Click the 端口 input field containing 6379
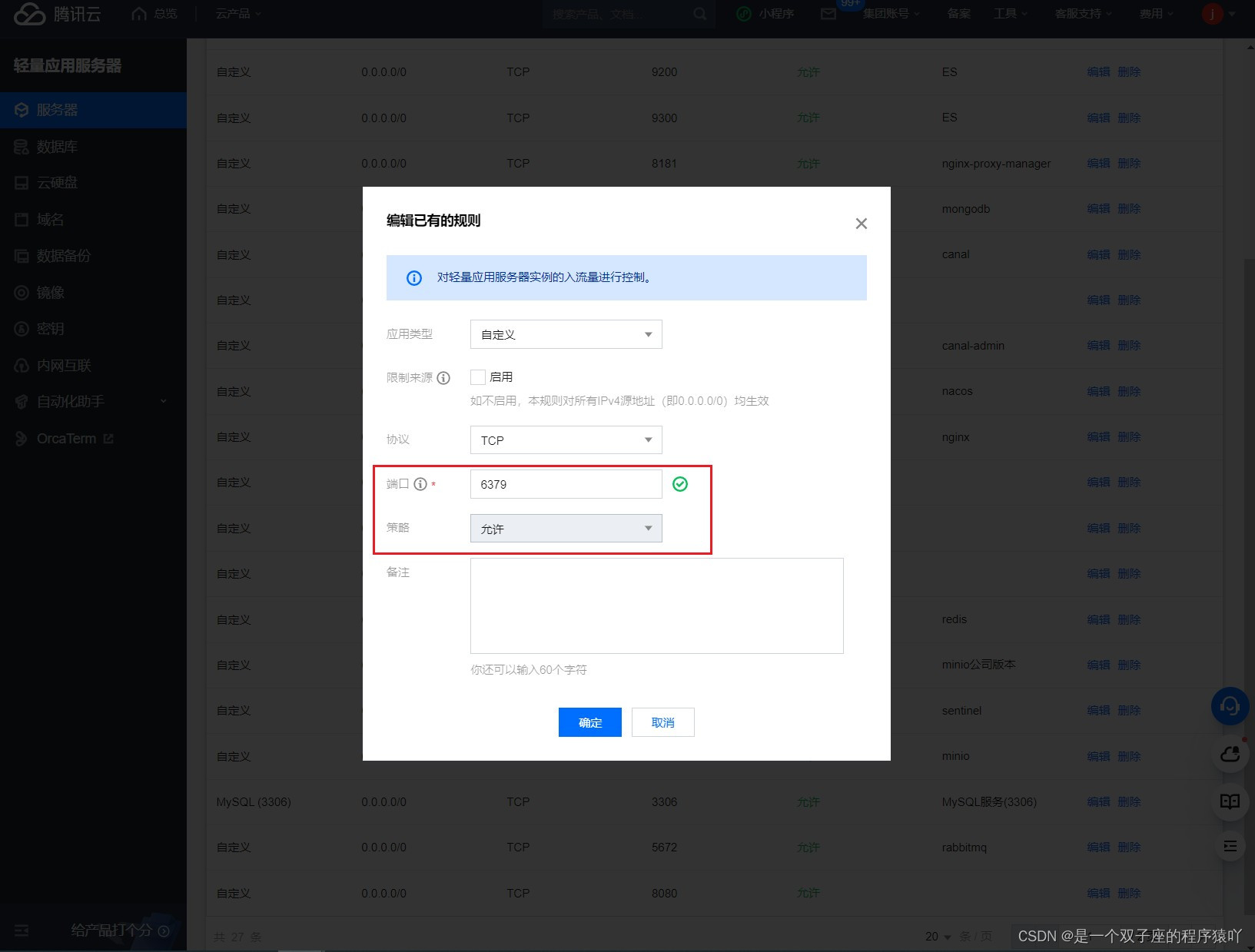Viewport: 1255px width, 952px height. (566, 484)
